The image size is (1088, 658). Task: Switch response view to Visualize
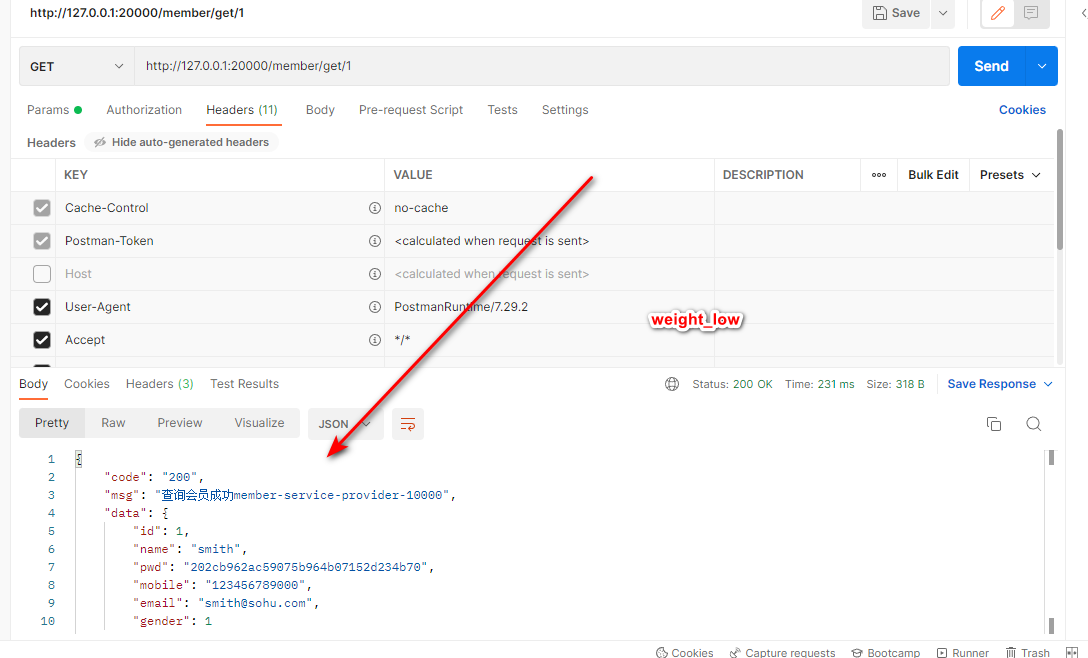260,423
